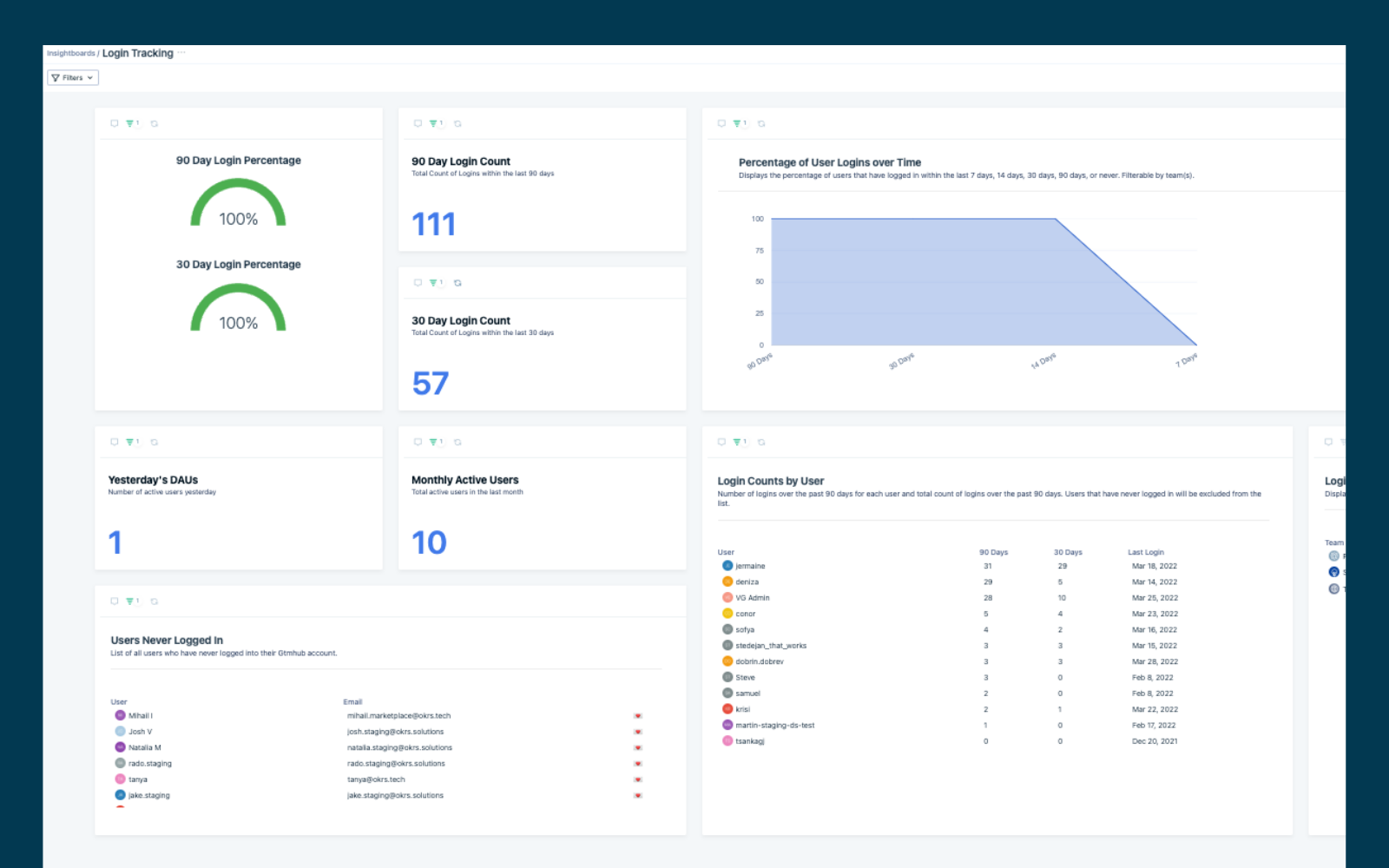This screenshot has width=1389, height=868.
Task: Open comments on Users Never Logged In widget
Action: (x=114, y=601)
